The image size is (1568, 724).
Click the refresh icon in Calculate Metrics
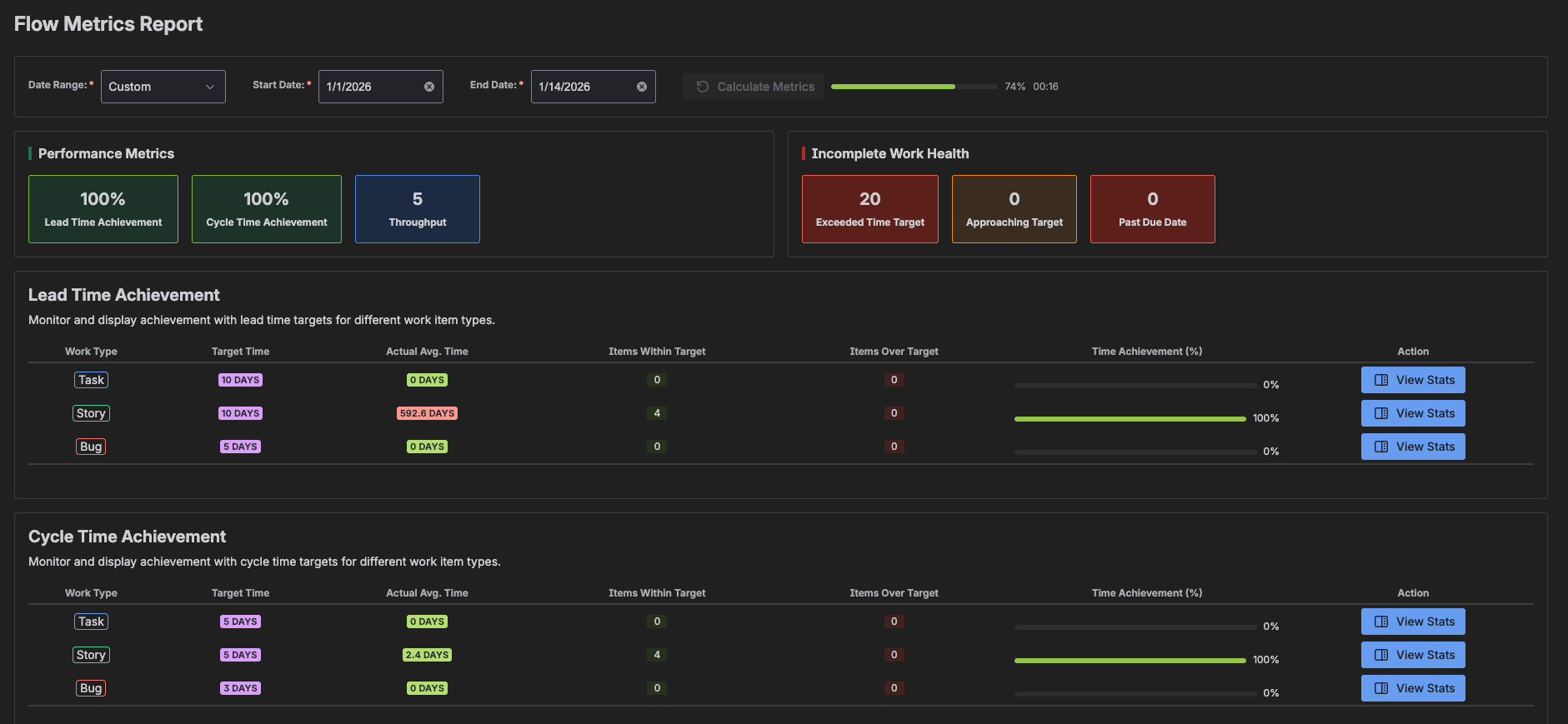(703, 87)
